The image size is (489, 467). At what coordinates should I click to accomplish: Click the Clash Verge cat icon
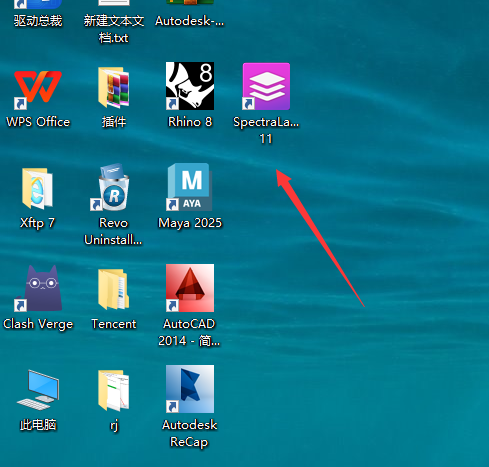coord(38,288)
